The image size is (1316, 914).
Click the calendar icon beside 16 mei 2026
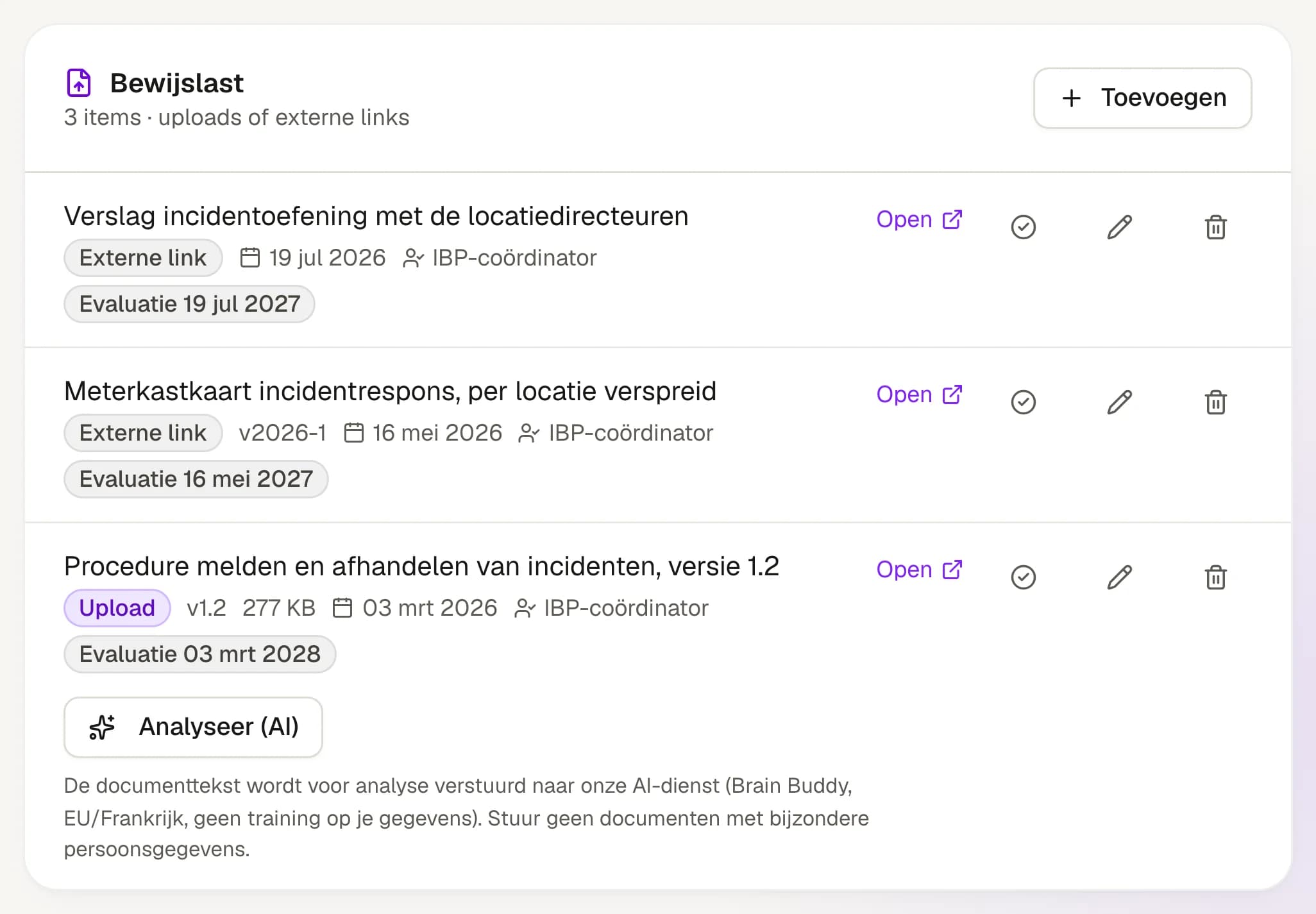point(354,432)
